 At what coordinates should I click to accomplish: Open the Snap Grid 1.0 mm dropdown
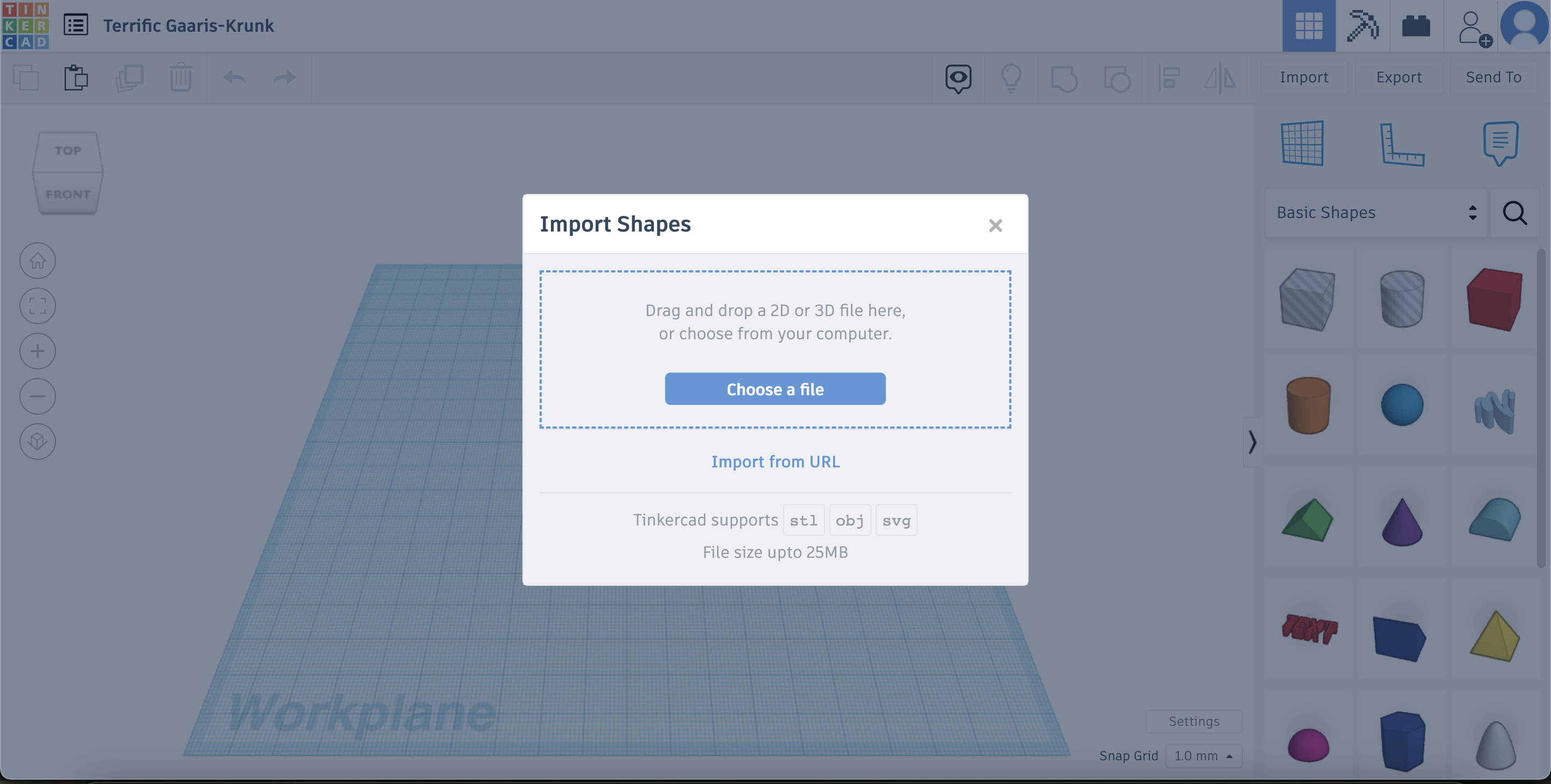pyautogui.click(x=1203, y=755)
